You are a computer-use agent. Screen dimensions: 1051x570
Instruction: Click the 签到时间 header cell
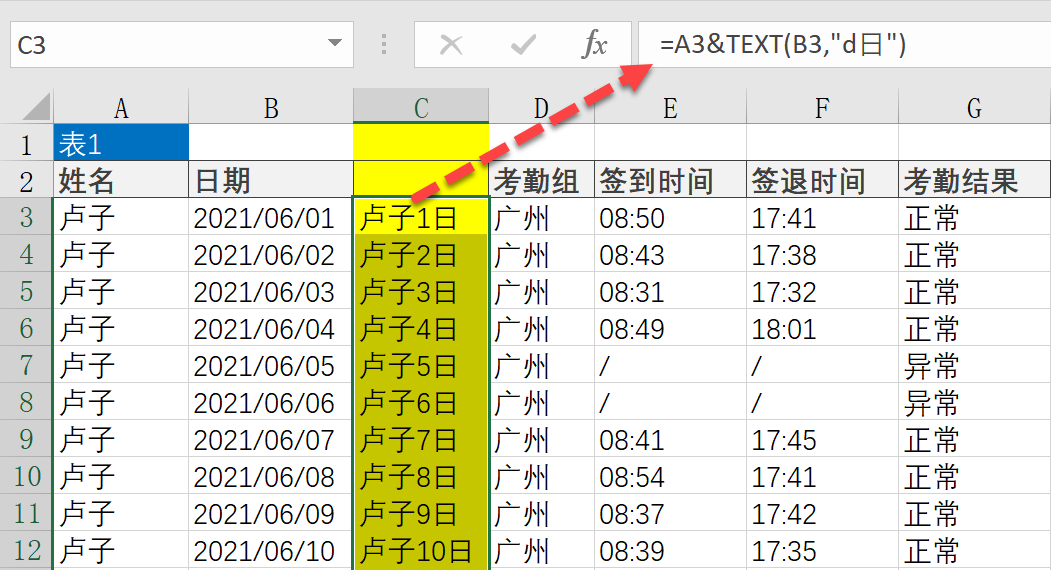point(670,180)
